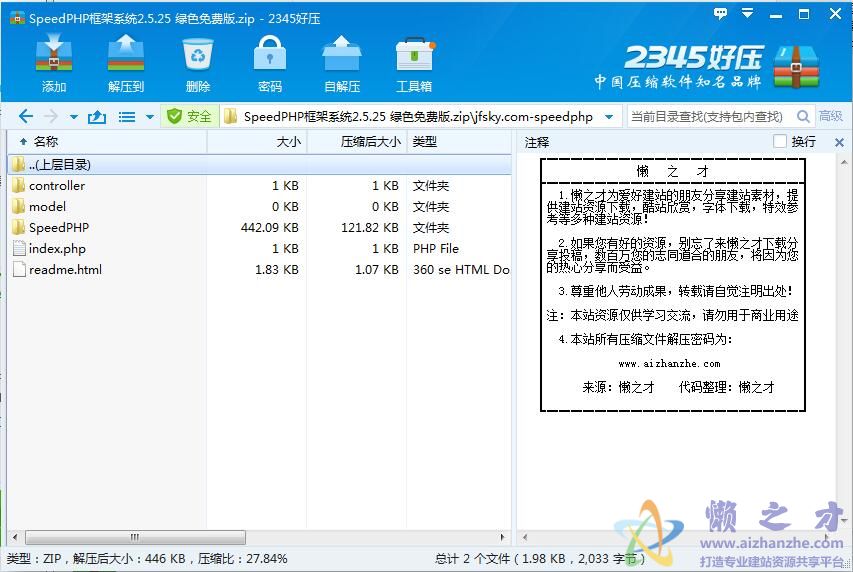Screen dimensions: 853x572
Task: Click the 删除 (Delete) trash icon
Action: (x=197, y=63)
